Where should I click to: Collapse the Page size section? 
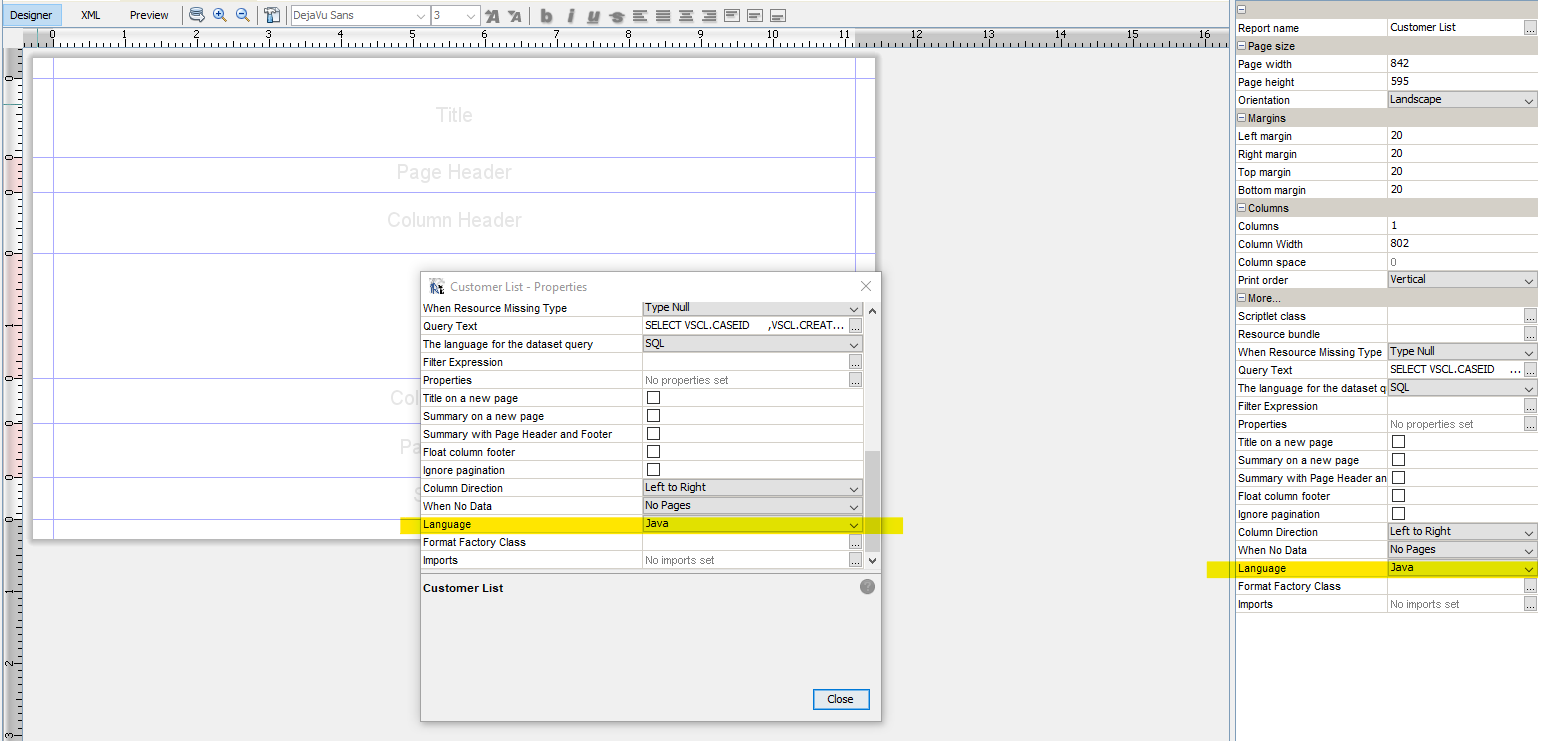(x=1242, y=46)
